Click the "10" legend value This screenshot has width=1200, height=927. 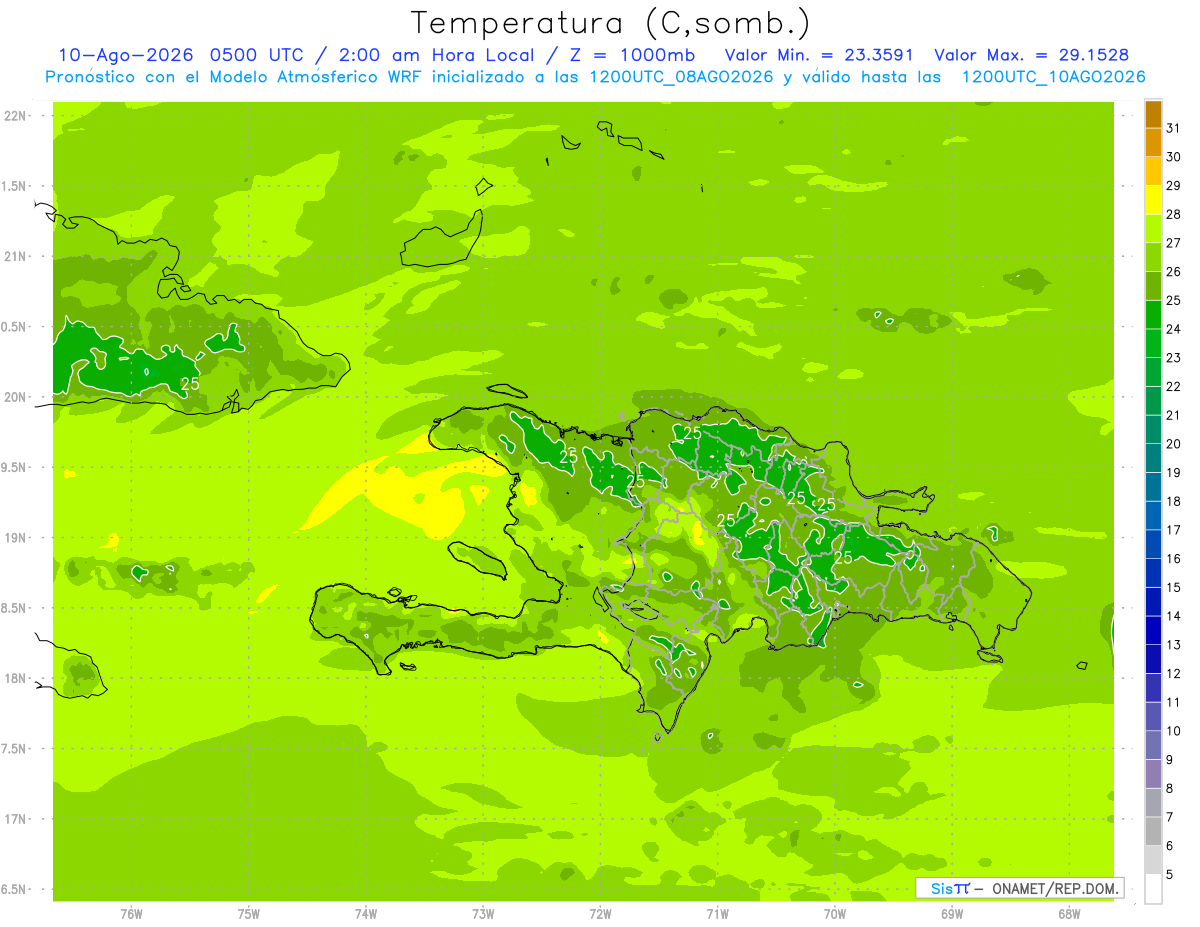click(1174, 731)
